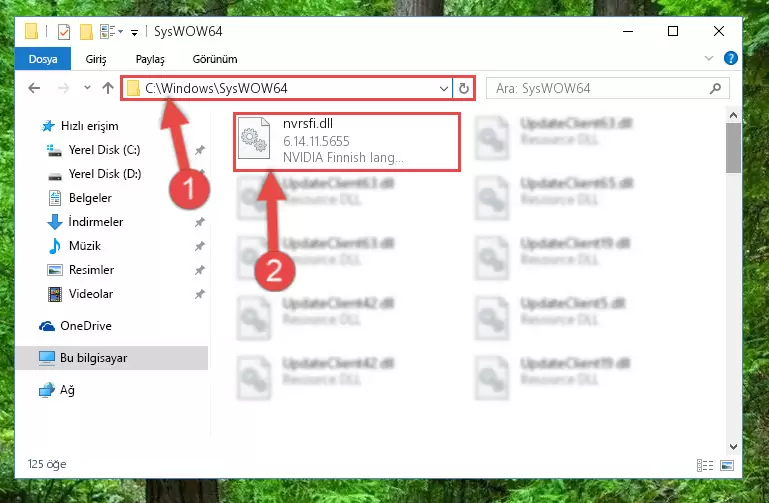Open recent locations dropdown arrow

[87, 88]
